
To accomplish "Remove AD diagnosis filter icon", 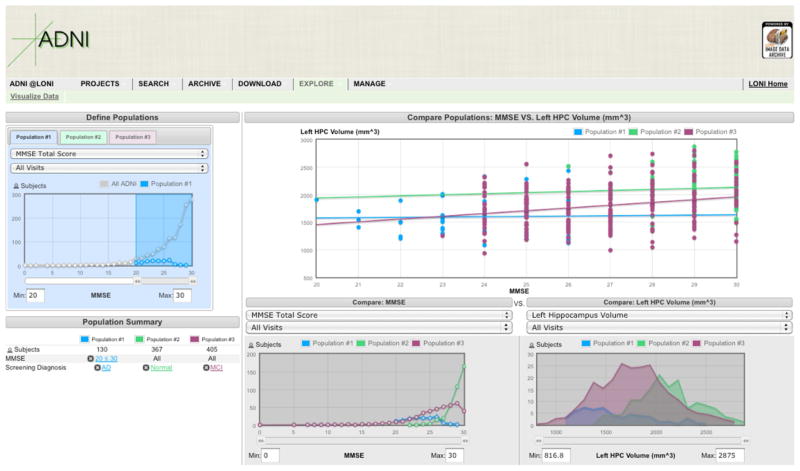I will (96, 368).
